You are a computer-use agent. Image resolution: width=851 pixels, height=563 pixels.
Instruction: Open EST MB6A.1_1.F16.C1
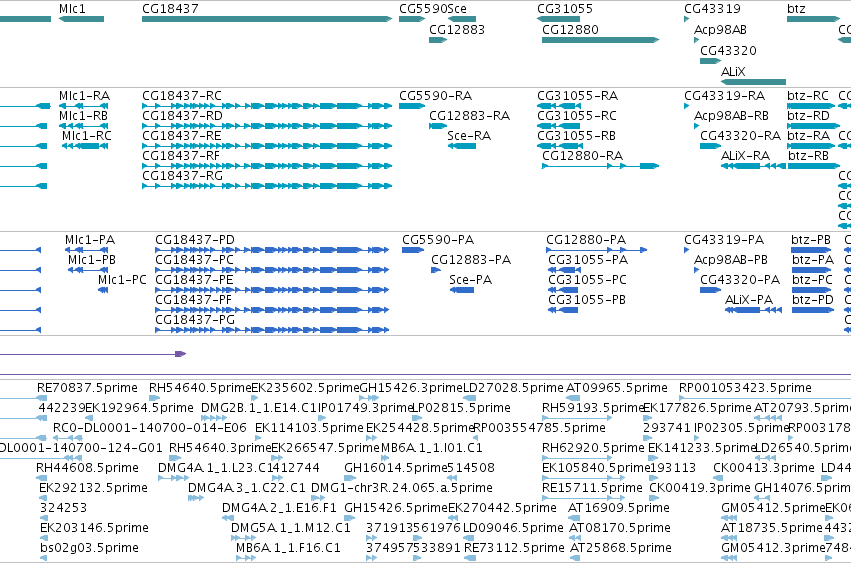288,548
